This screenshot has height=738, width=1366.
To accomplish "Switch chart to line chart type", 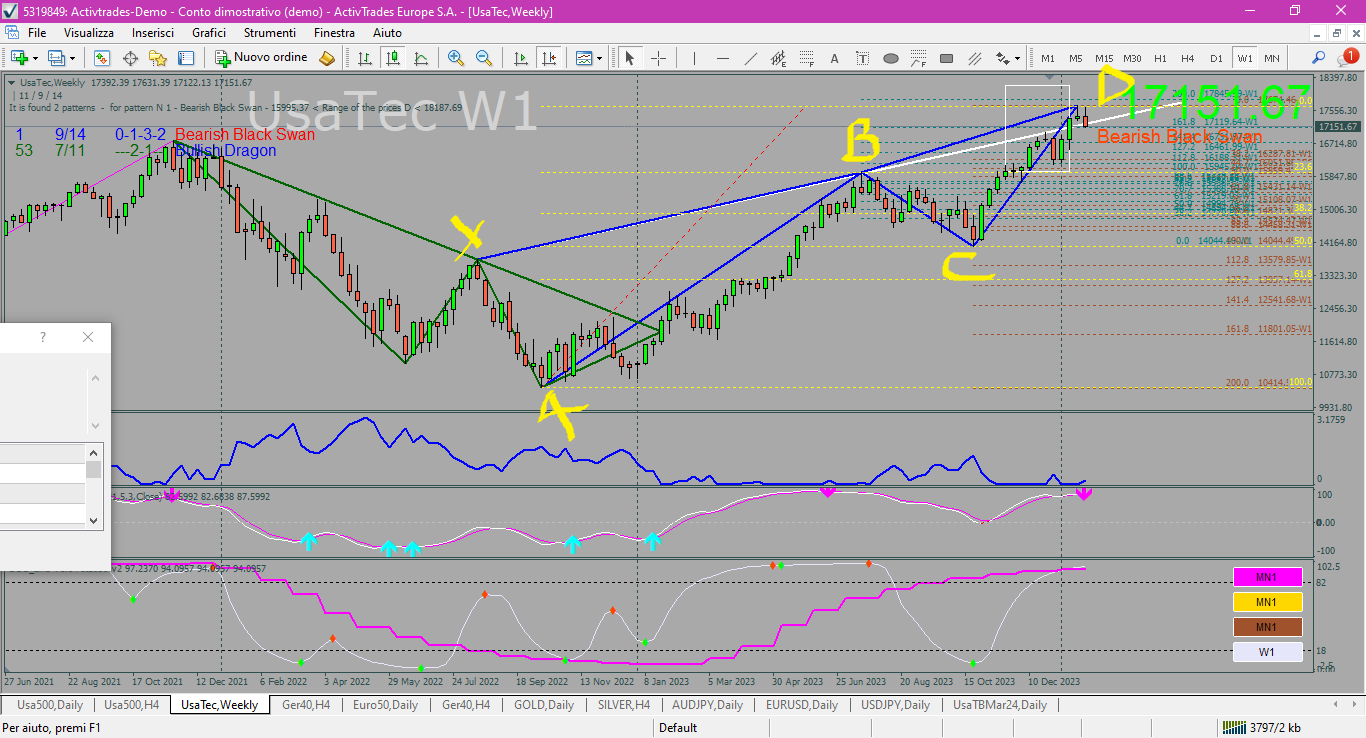I will 421,58.
